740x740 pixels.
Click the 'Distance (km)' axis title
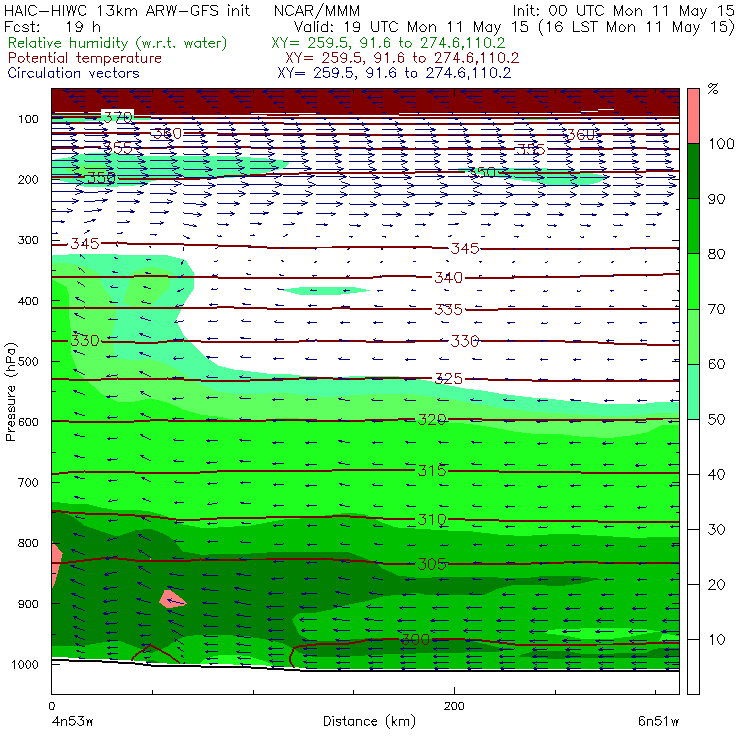click(x=369, y=721)
